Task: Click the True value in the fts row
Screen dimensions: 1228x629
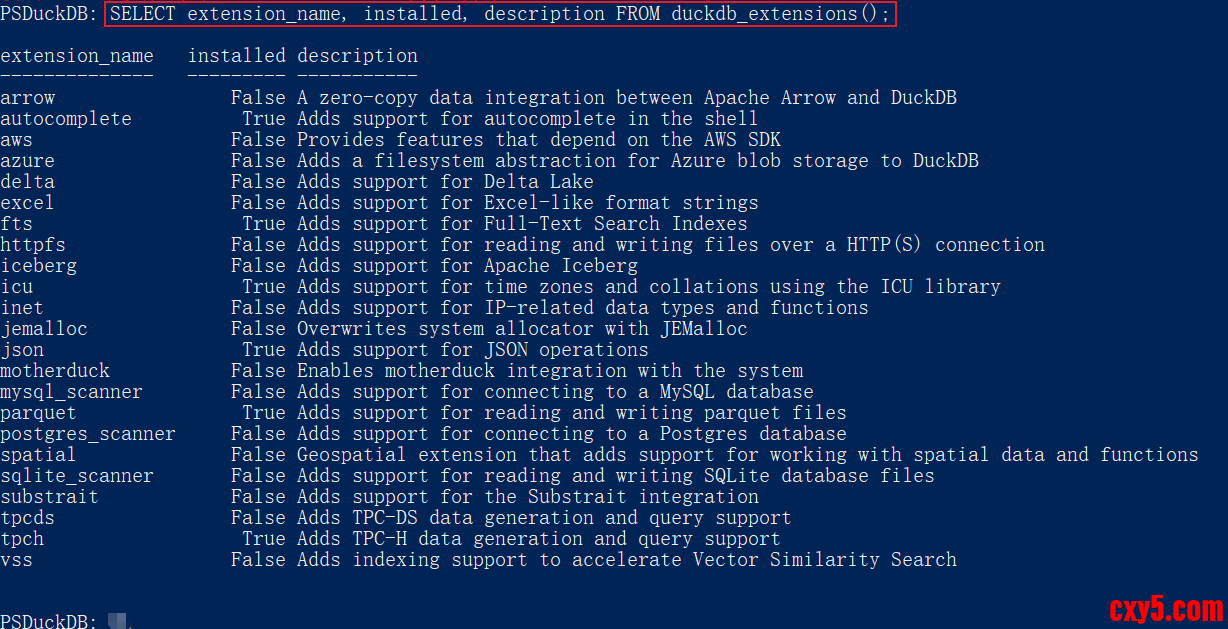Action: point(264,224)
